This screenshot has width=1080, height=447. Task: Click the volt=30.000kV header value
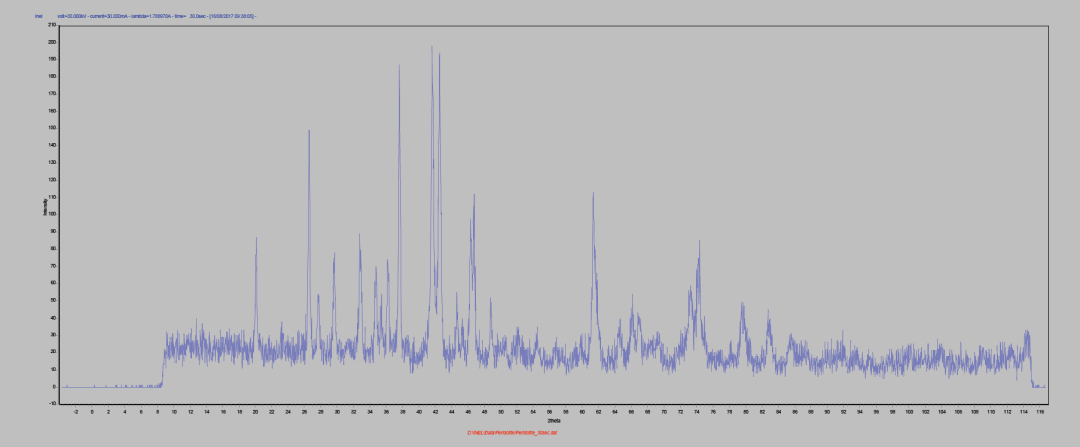72,16
